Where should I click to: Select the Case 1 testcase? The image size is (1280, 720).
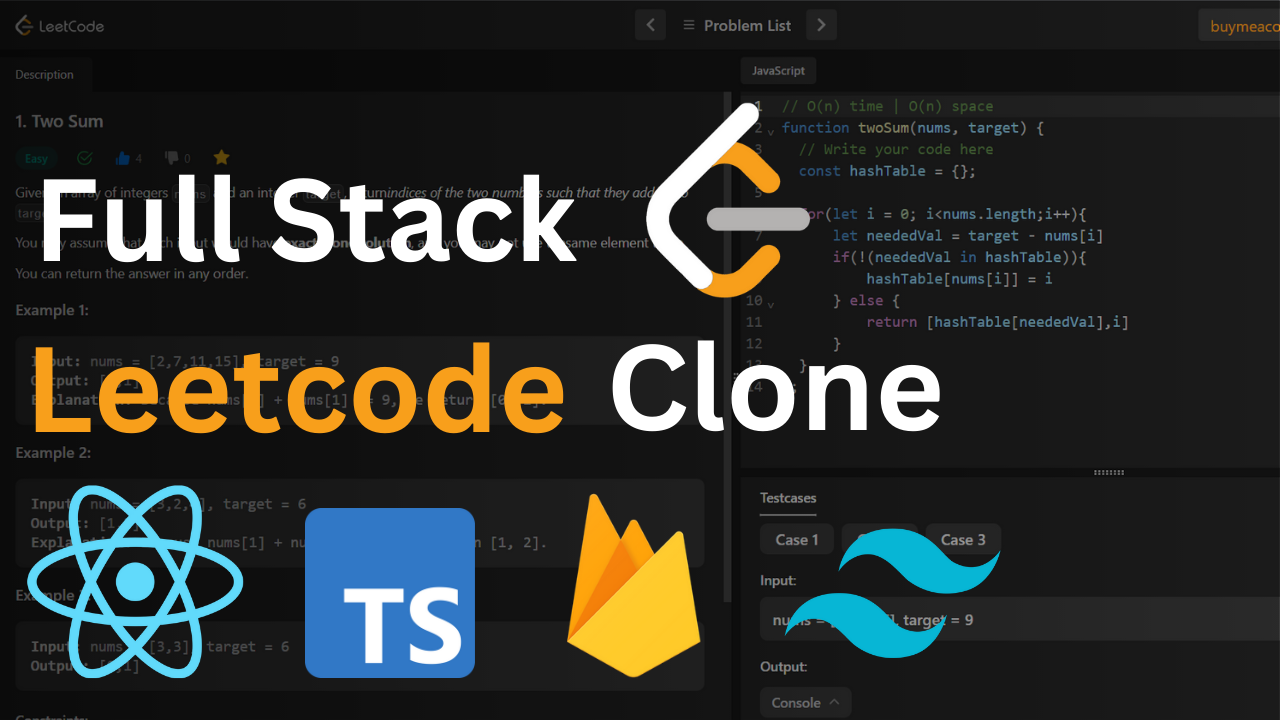pyautogui.click(x=797, y=540)
